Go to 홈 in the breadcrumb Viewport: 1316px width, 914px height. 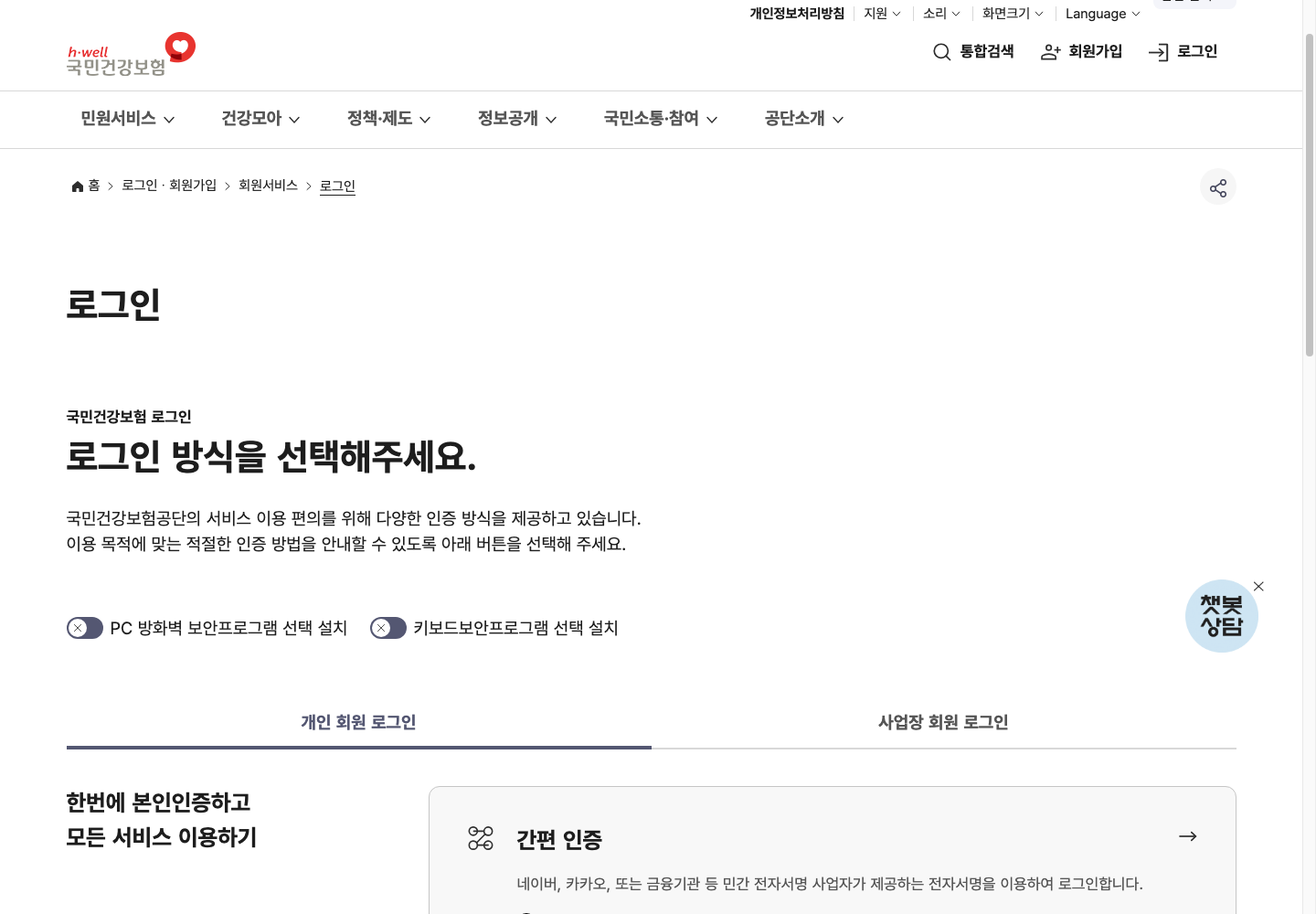coord(94,186)
